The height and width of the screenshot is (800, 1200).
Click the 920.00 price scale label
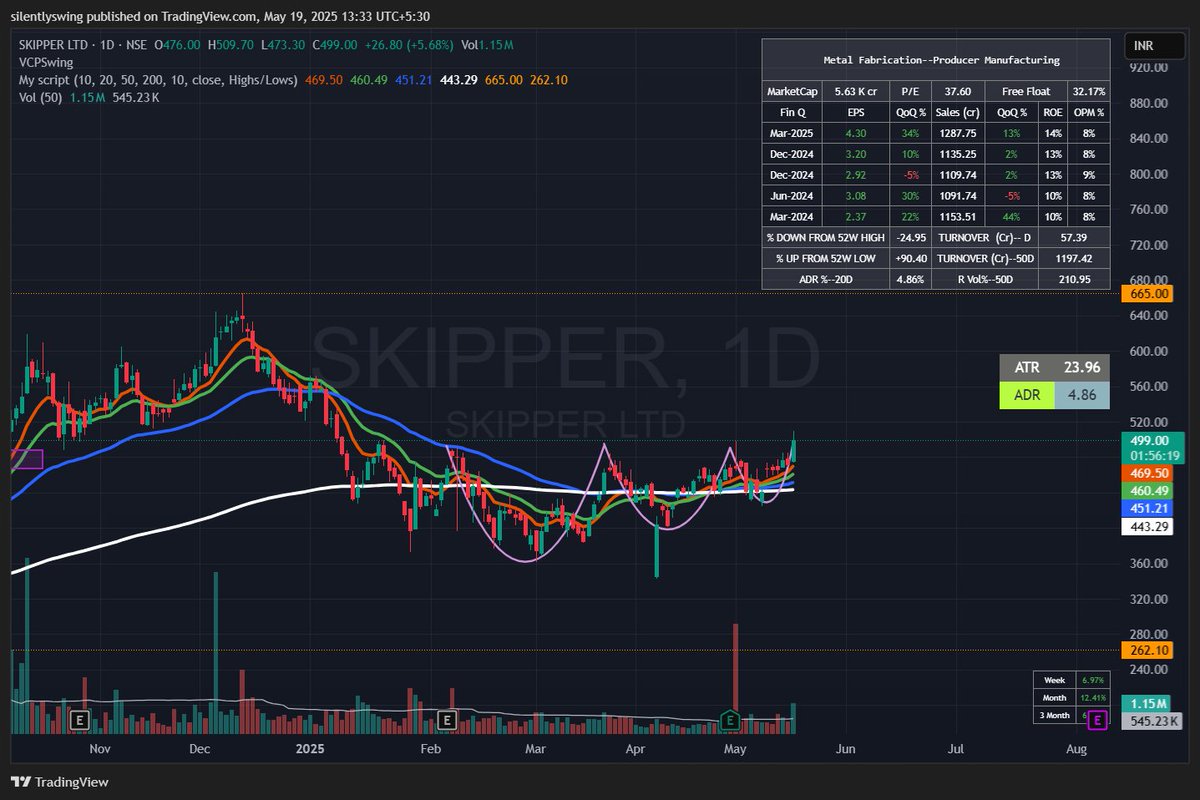[1149, 67]
